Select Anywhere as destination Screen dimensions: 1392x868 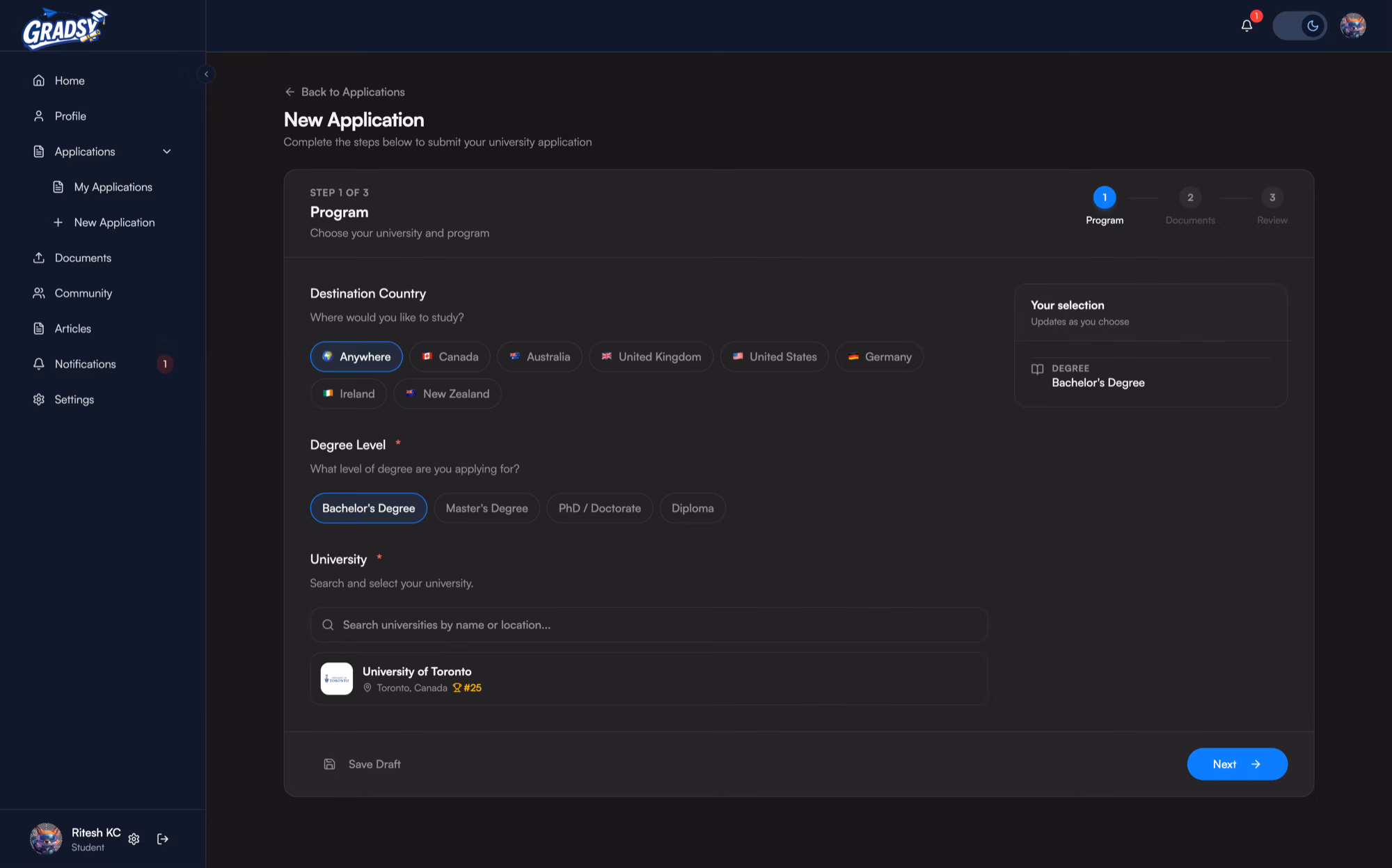(356, 357)
